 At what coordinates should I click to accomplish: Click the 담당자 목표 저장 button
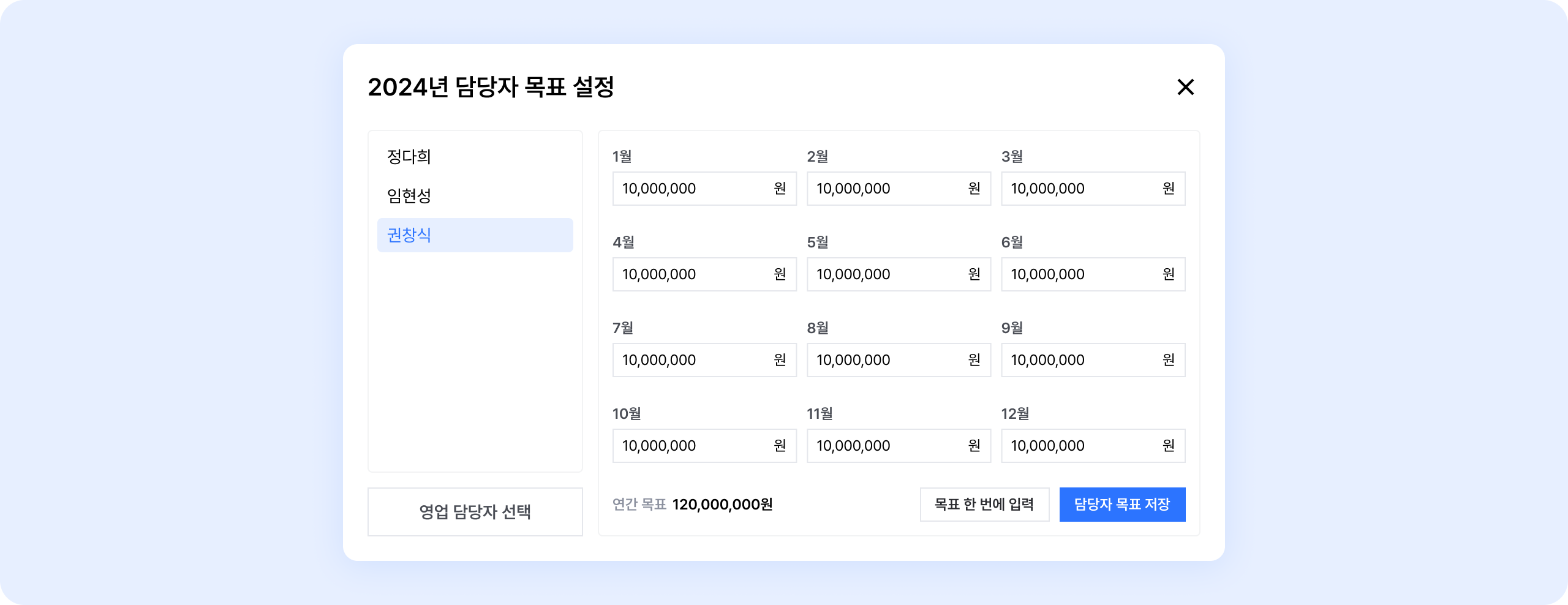click(1122, 505)
